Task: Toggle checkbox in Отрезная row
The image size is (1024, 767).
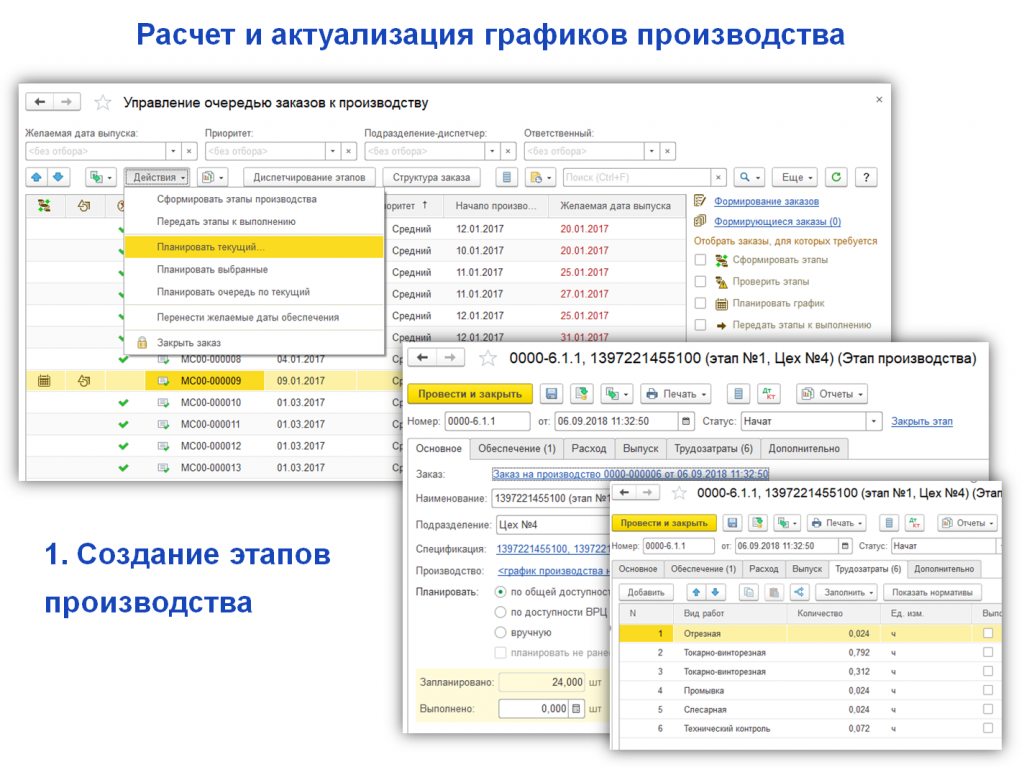Action: [988, 633]
